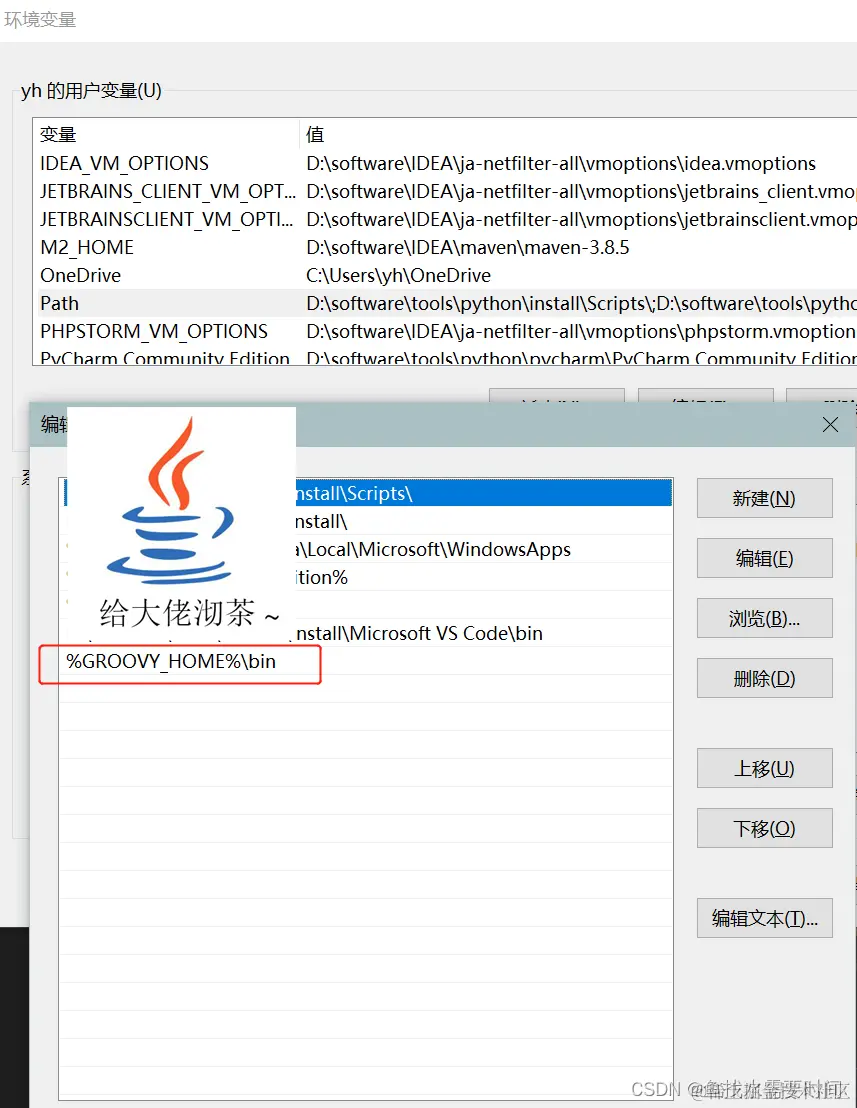The image size is (857, 1108).
Task: Select the %GROOVY_HOME%\bin path entry
Action: (365, 661)
